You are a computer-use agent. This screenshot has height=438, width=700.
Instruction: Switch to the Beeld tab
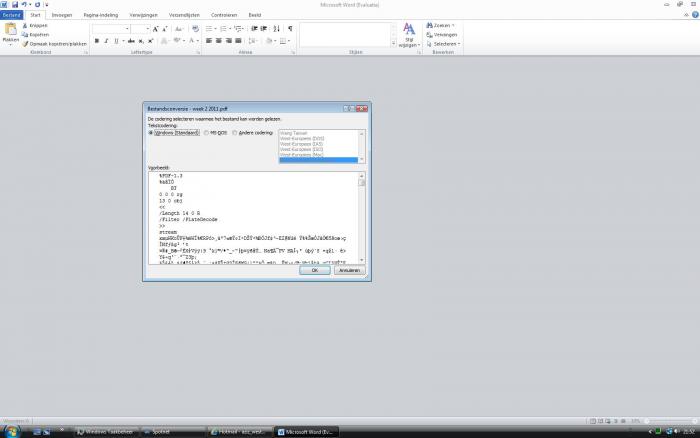tap(254, 15)
